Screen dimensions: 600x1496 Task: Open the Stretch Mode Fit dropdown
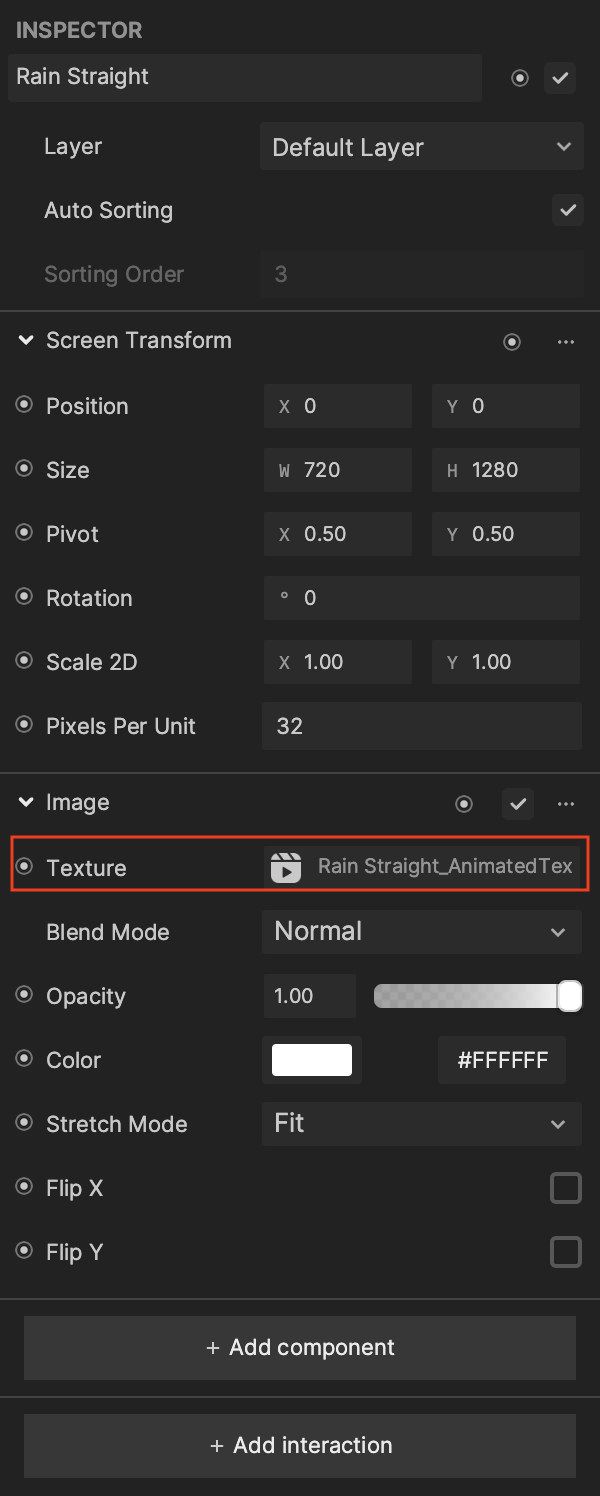click(x=421, y=1123)
